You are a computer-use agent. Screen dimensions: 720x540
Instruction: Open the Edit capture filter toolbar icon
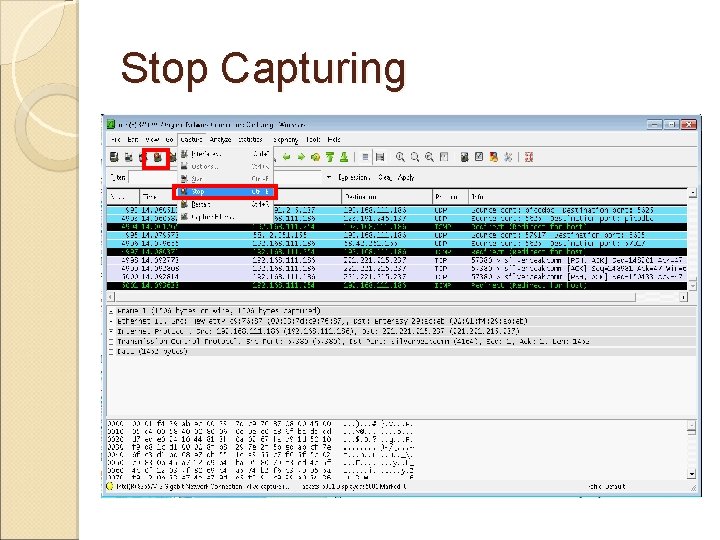pos(464,157)
